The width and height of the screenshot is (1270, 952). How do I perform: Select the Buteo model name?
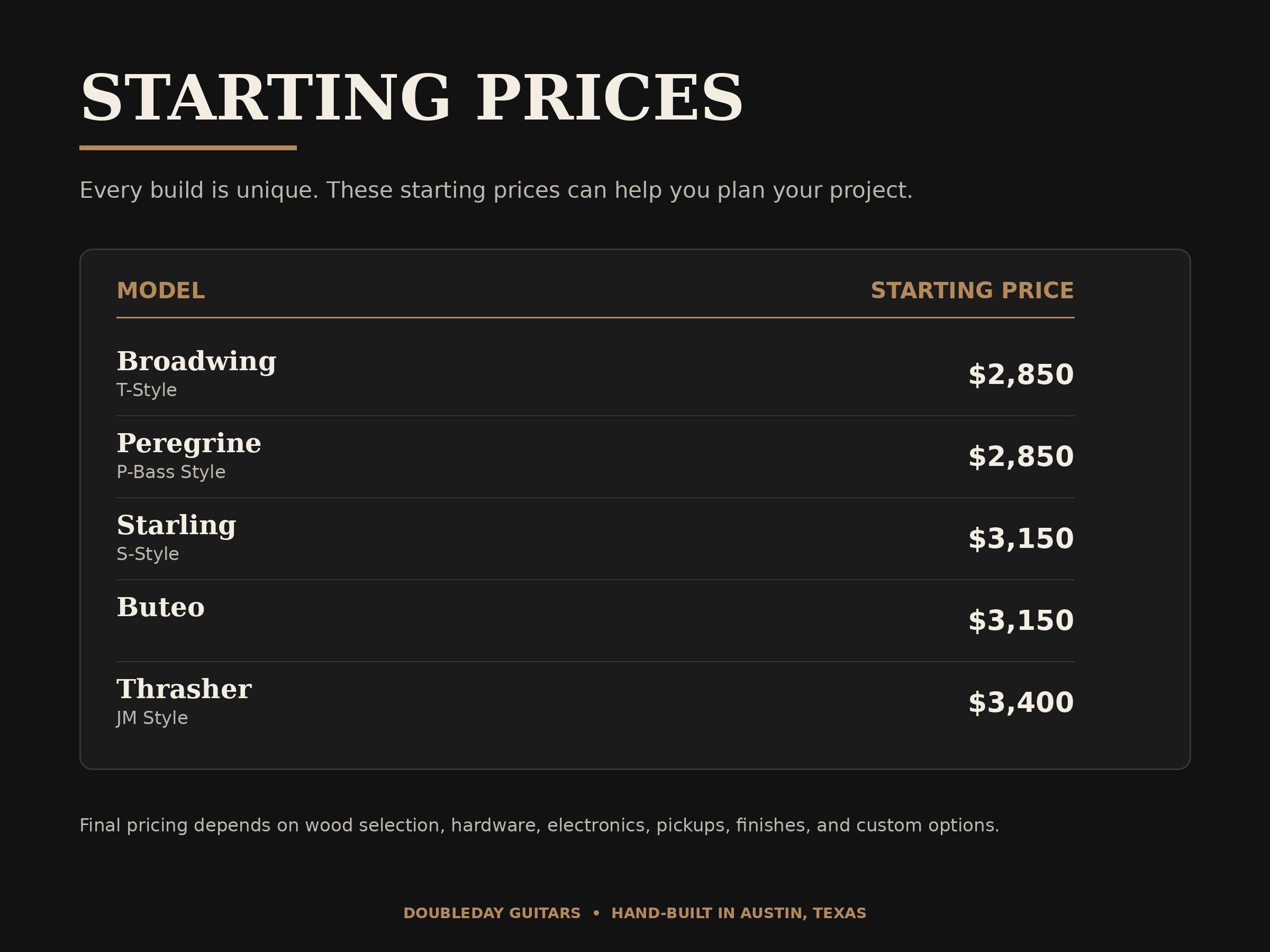click(160, 607)
